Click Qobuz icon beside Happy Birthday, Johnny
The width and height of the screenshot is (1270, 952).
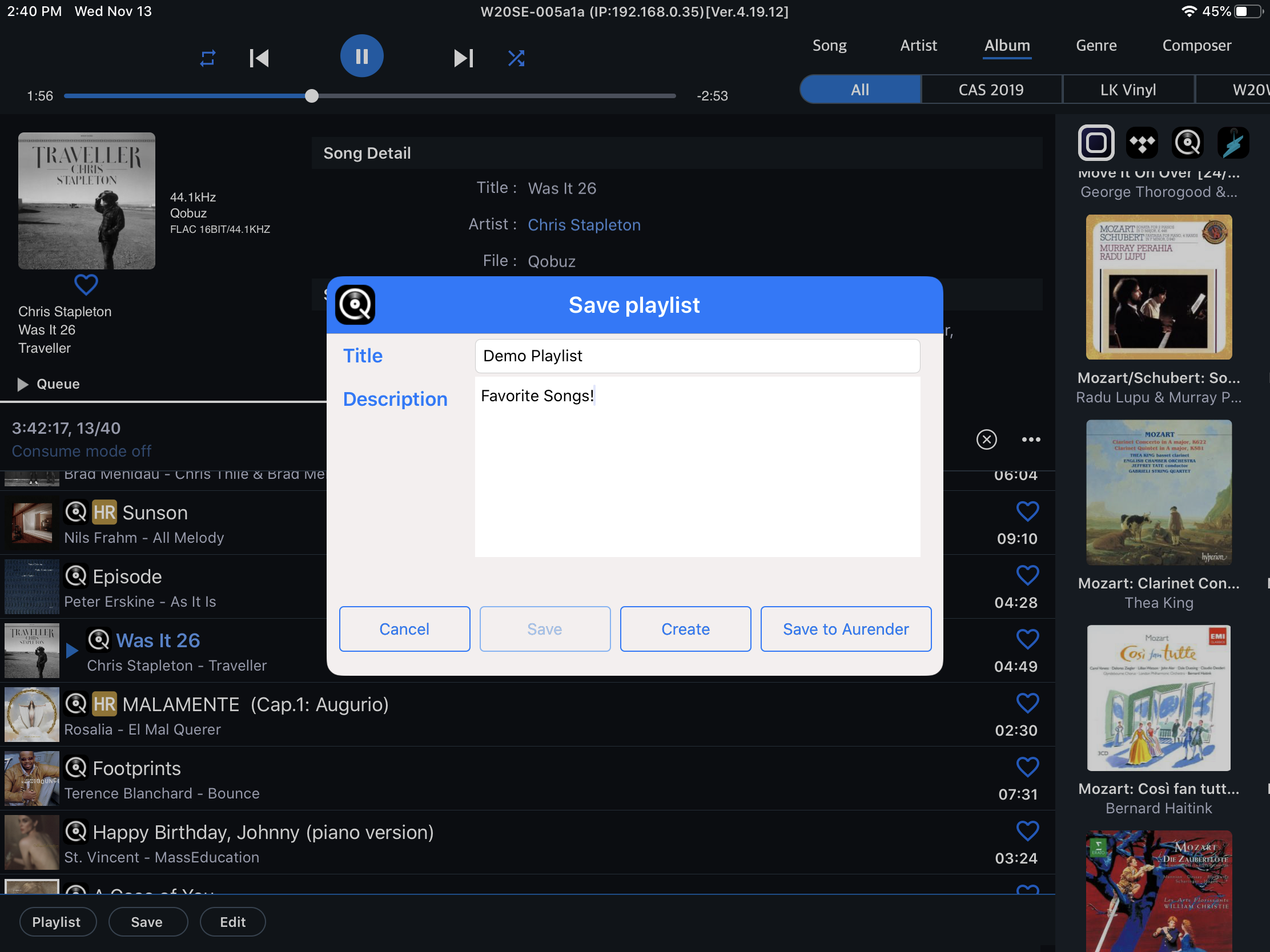pyautogui.click(x=76, y=832)
